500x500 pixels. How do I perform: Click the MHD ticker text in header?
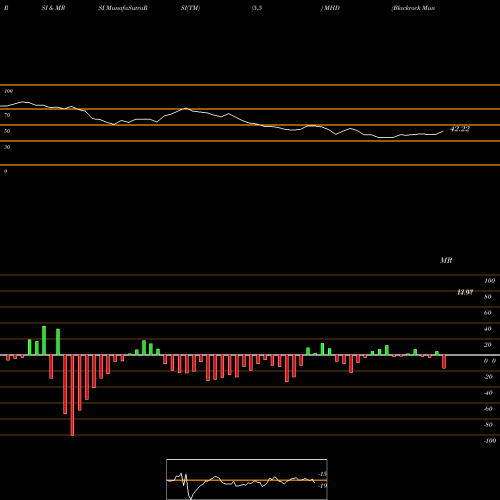[x=332, y=8]
